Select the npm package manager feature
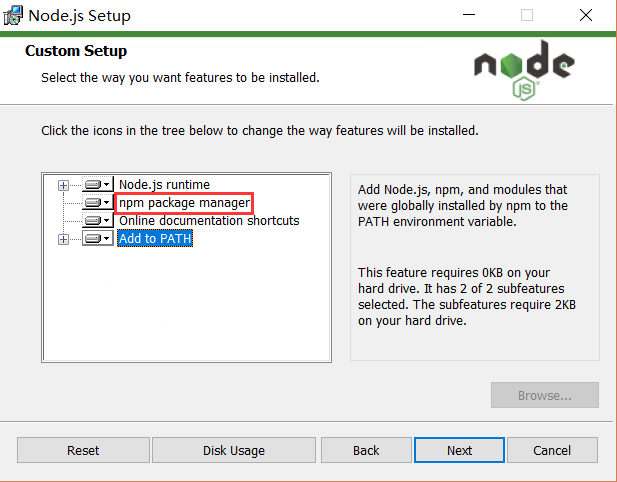 [x=184, y=203]
